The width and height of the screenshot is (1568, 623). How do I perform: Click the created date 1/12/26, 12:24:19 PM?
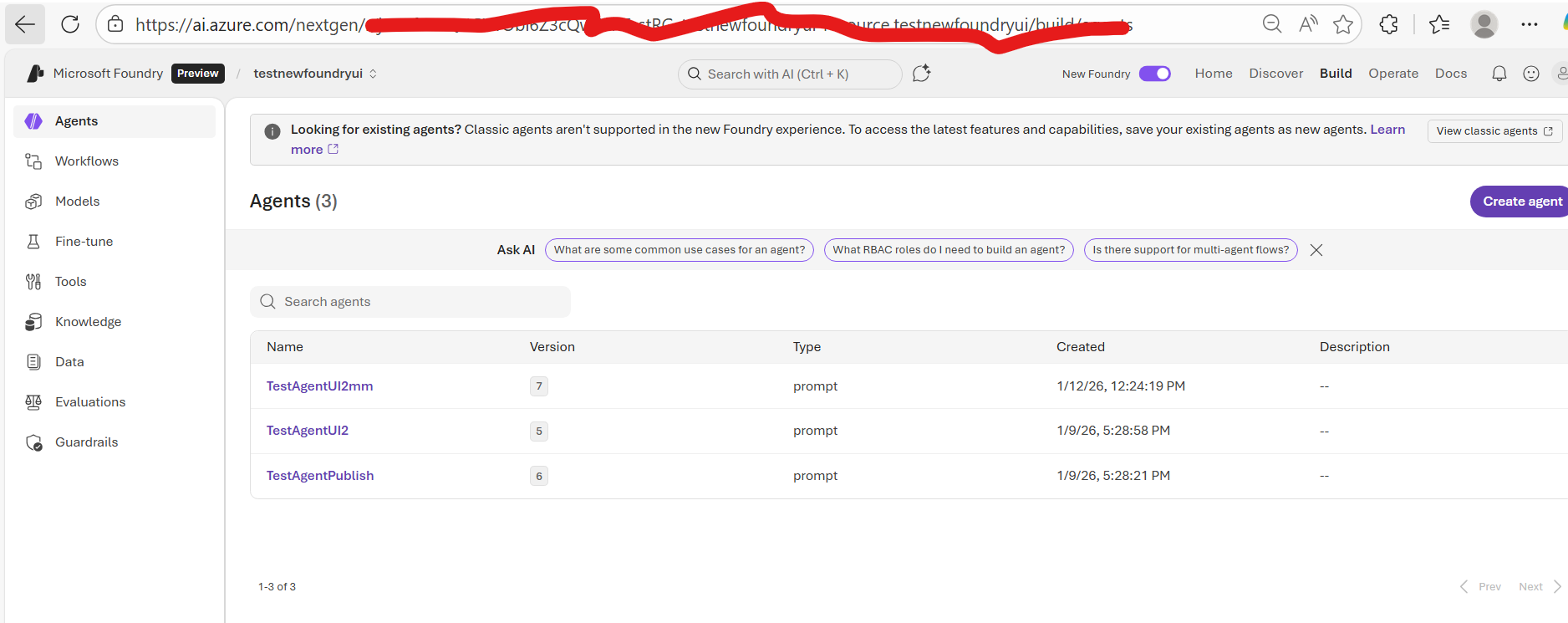tap(1121, 386)
